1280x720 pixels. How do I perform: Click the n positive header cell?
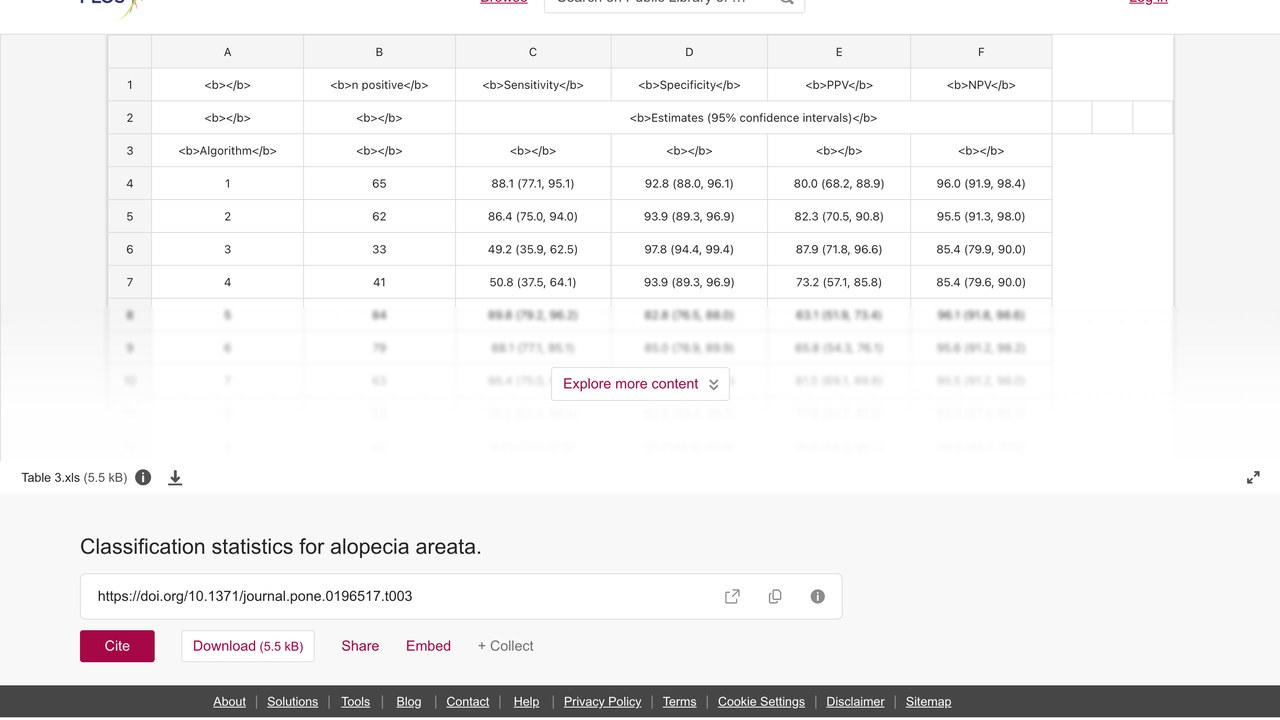point(379,85)
